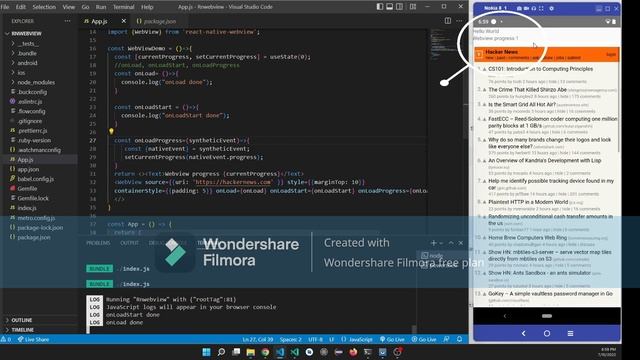Click the errors and warnings status indicator
This screenshot has height=360, width=640.
pyautogui.click(x=6, y=339)
